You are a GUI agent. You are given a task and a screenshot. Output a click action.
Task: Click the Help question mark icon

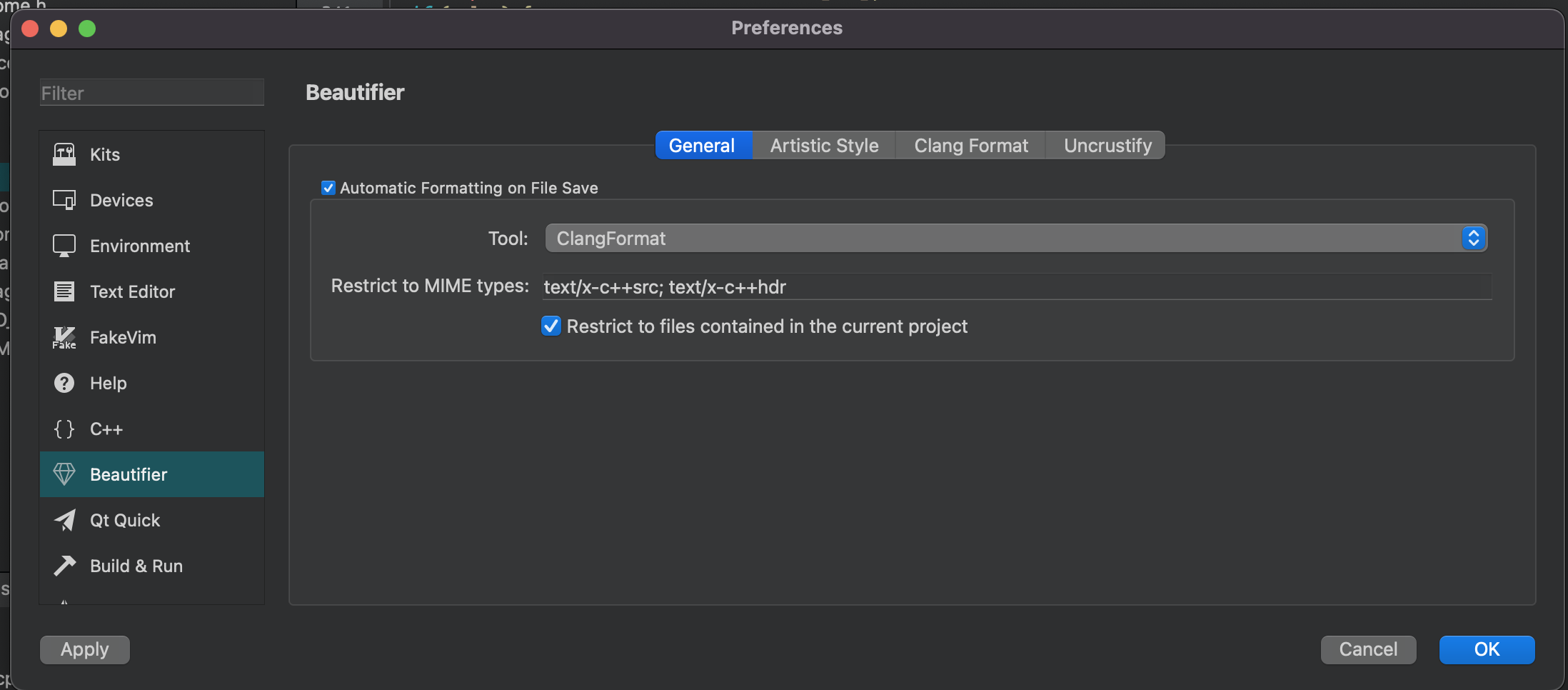coord(64,383)
